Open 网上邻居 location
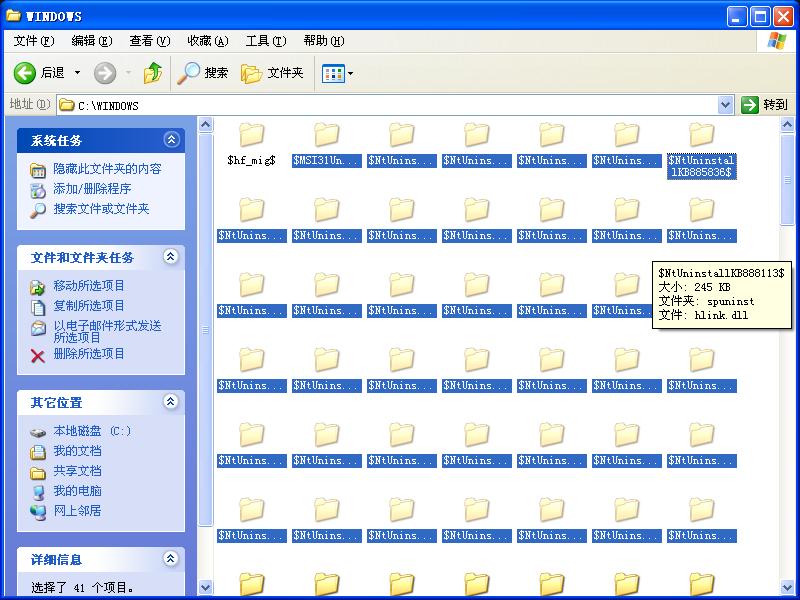Image resolution: width=800 pixels, height=600 pixels. pyautogui.click(x=77, y=511)
